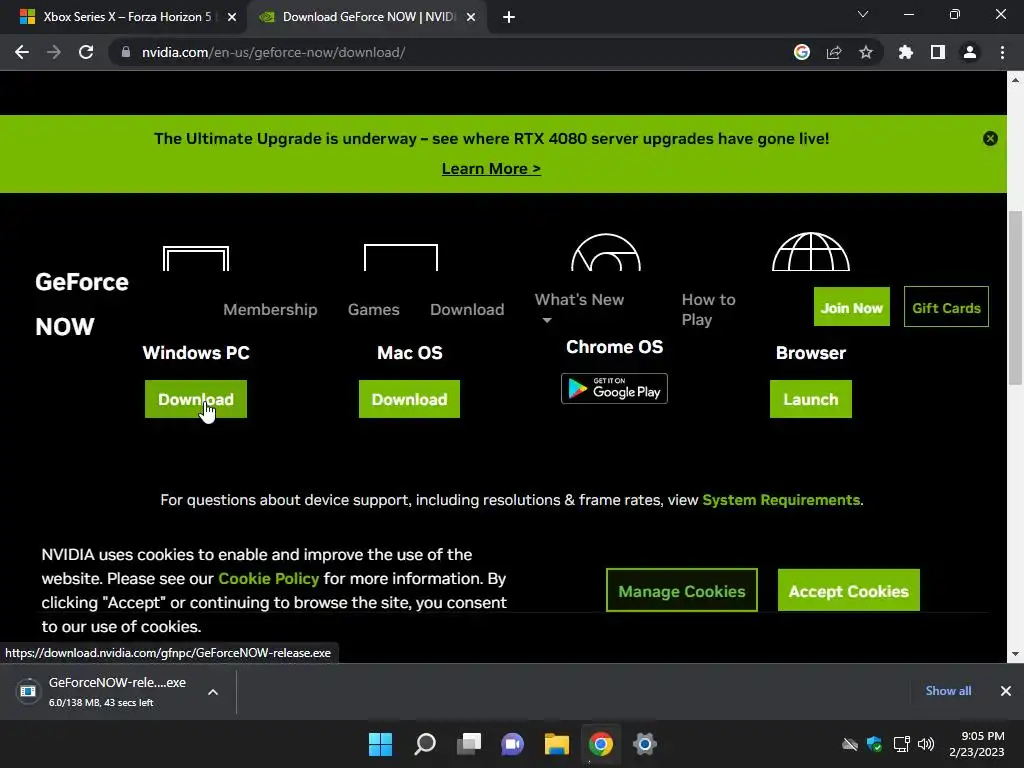
Task: Open How to Play navigation item
Action: [709, 310]
